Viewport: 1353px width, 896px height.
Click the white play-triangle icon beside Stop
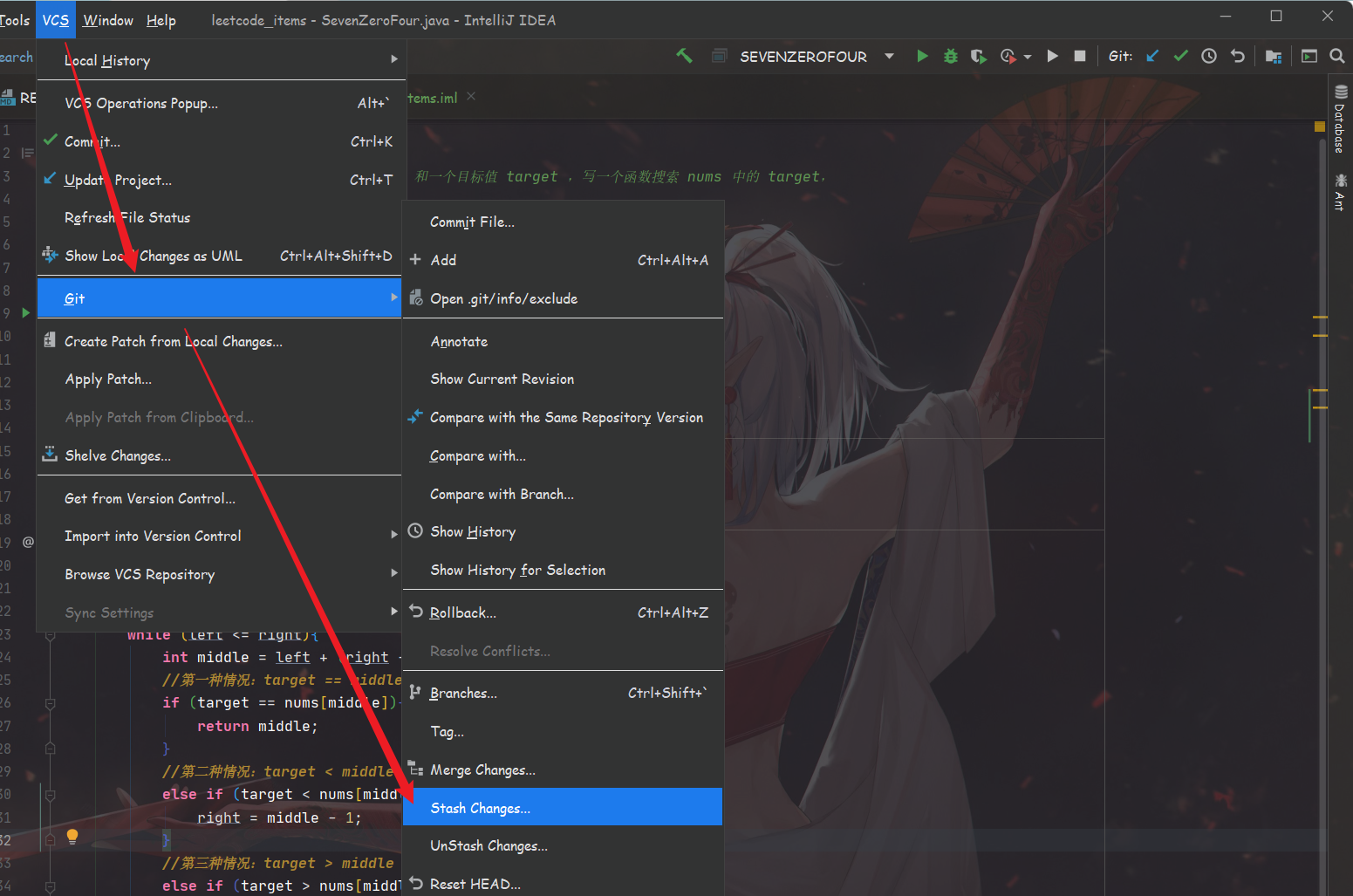pyautogui.click(x=1053, y=56)
